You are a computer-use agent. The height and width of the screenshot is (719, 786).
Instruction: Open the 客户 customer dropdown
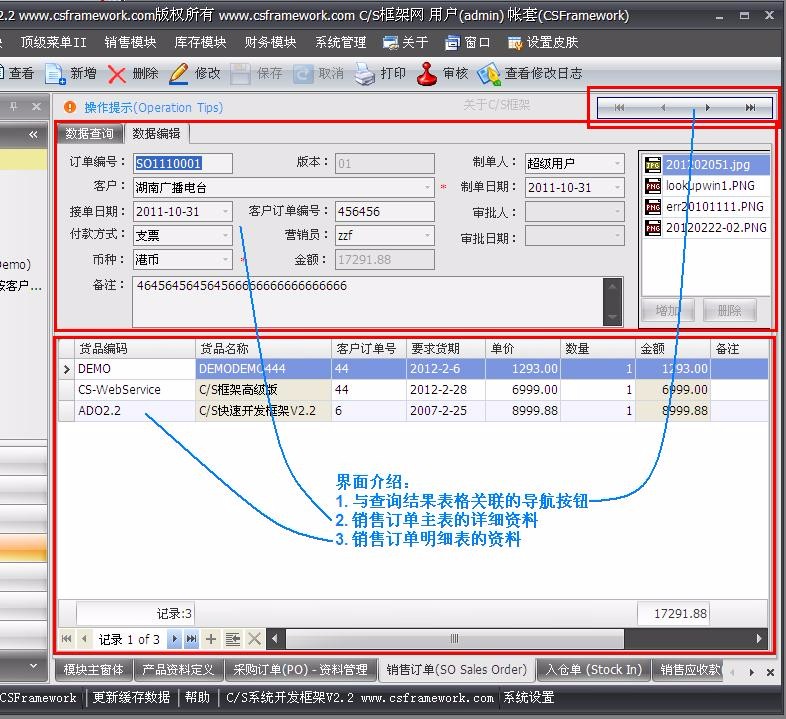428,188
